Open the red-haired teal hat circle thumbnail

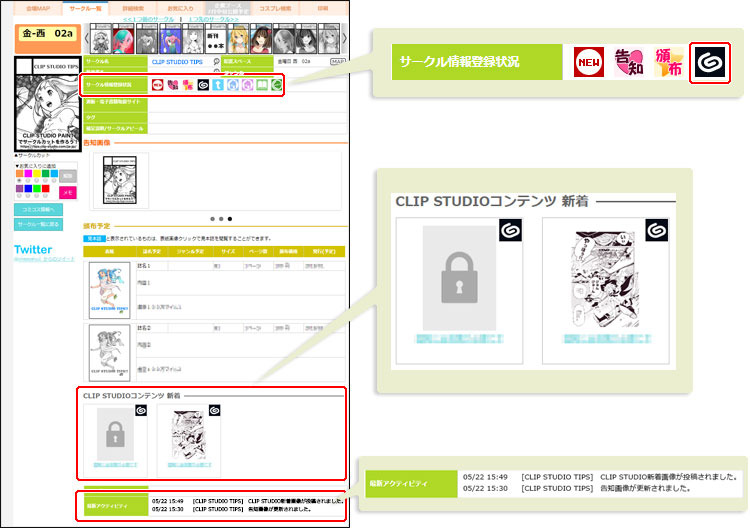(123, 39)
